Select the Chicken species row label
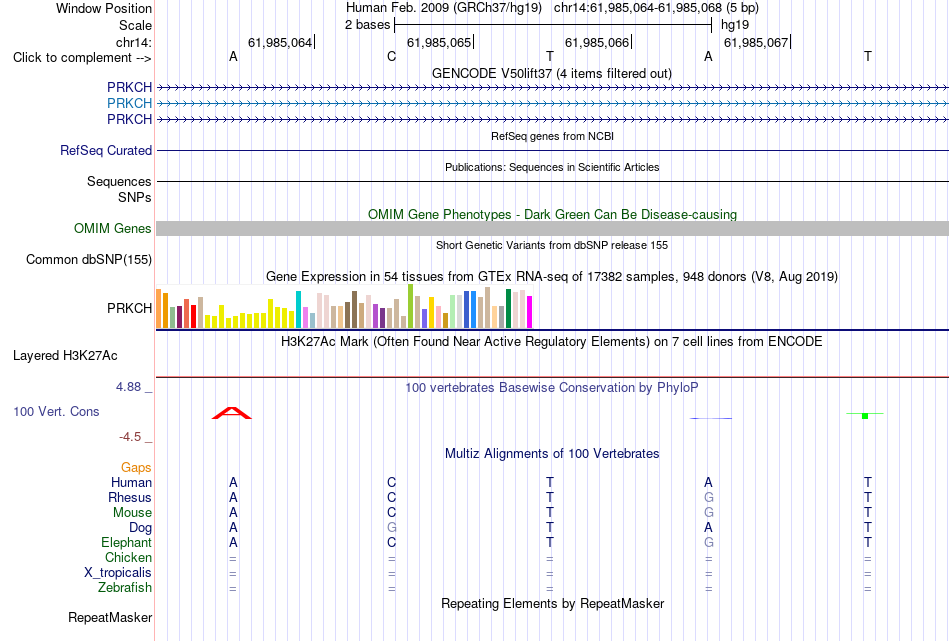 point(128,557)
